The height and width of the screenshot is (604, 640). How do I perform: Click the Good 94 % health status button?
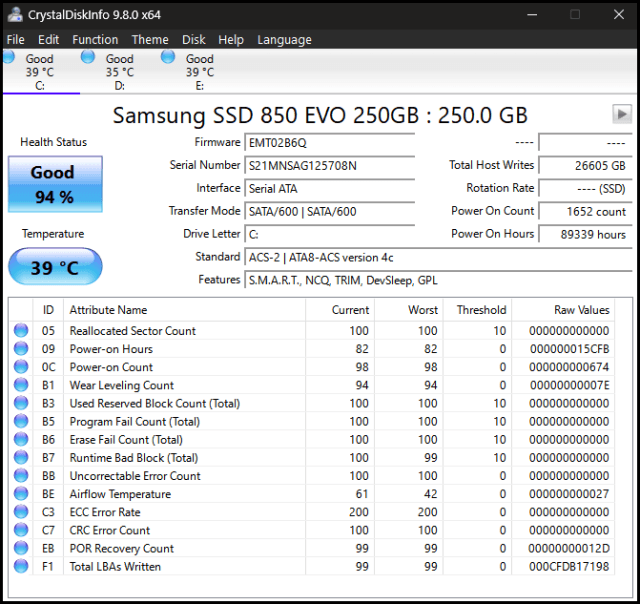(x=55, y=184)
